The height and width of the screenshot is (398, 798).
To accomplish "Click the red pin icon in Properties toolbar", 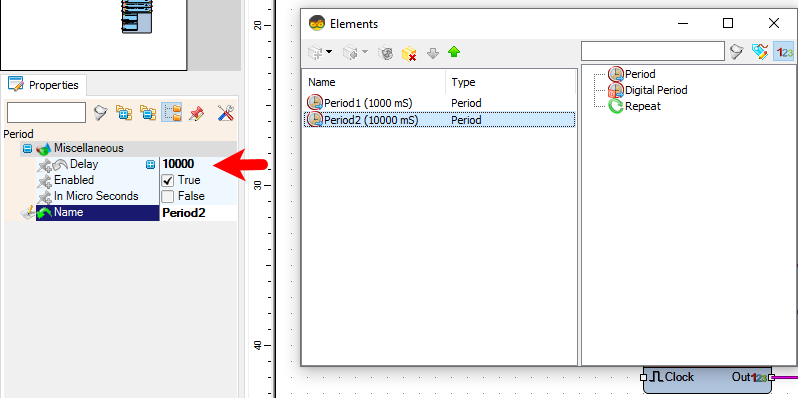I will [196, 112].
